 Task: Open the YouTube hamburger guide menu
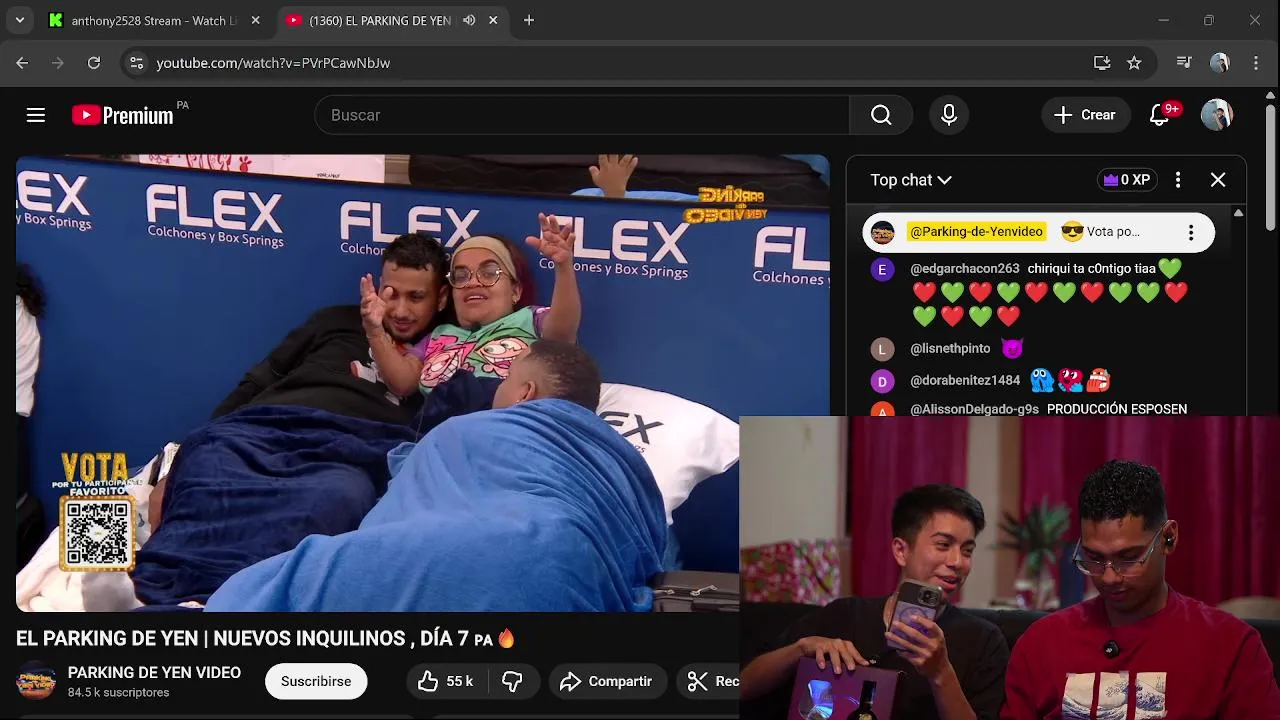(x=36, y=115)
